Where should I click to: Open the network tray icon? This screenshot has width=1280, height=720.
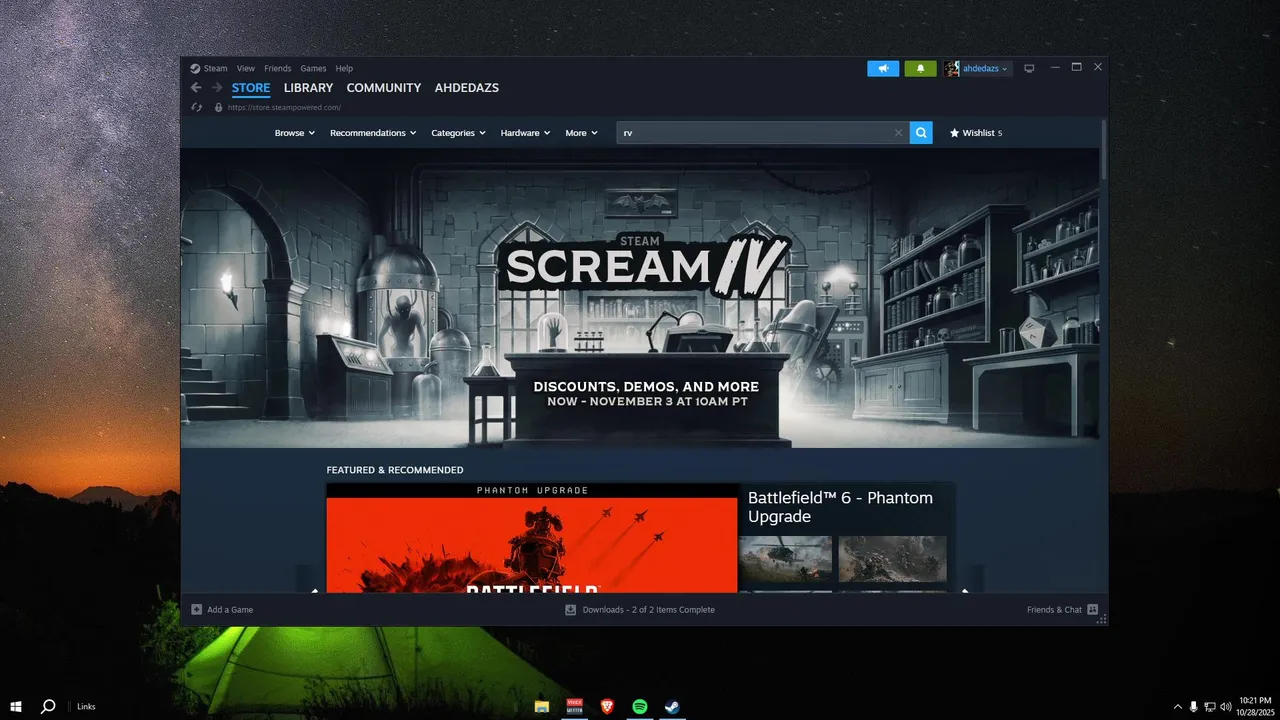pyautogui.click(x=1210, y=706)
